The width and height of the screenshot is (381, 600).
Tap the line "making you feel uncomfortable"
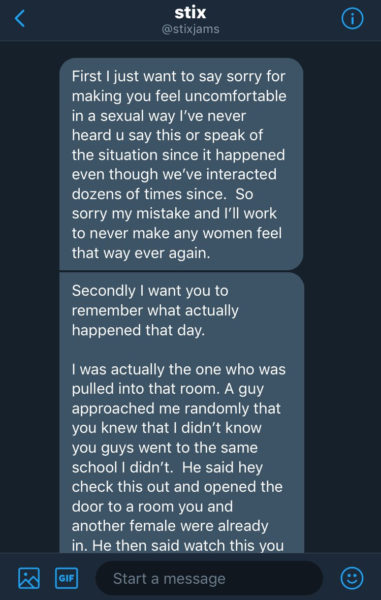(x=179, y=96)
